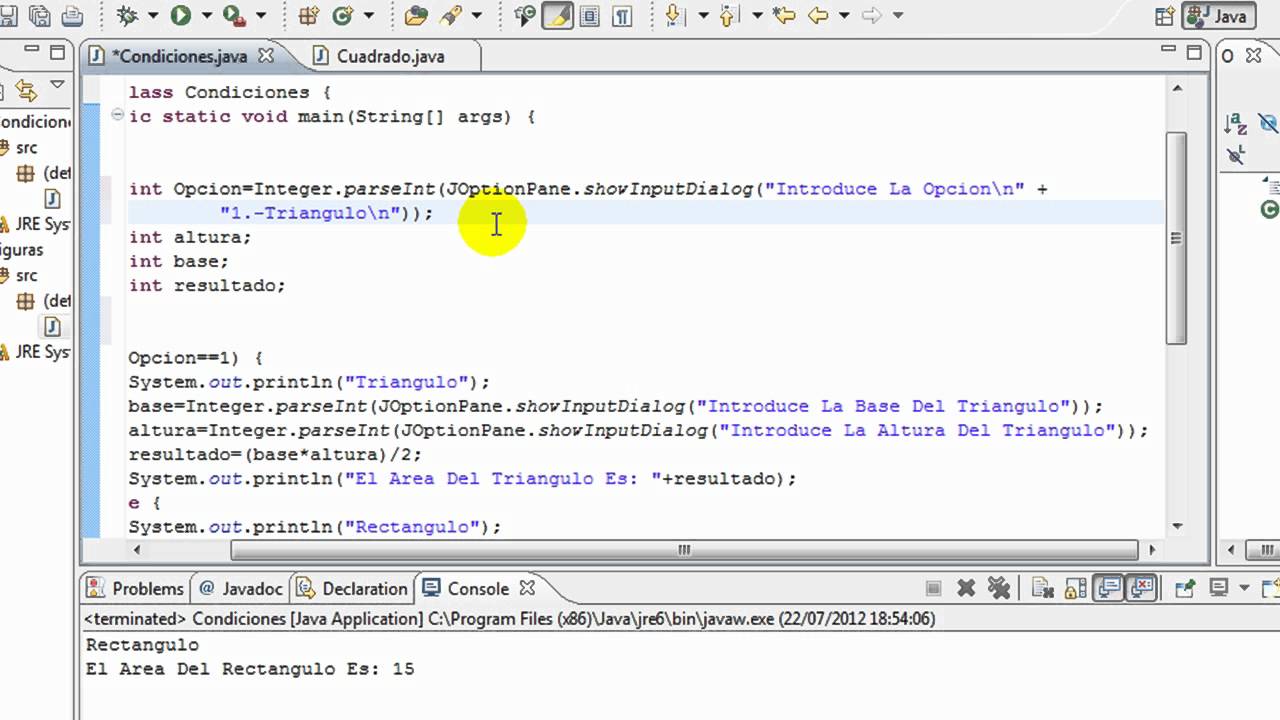Viewport: 1280px width, 720px height.
Task: Toggle Show Whitespace Characters pilcrow button
Action: pos(621,15)
